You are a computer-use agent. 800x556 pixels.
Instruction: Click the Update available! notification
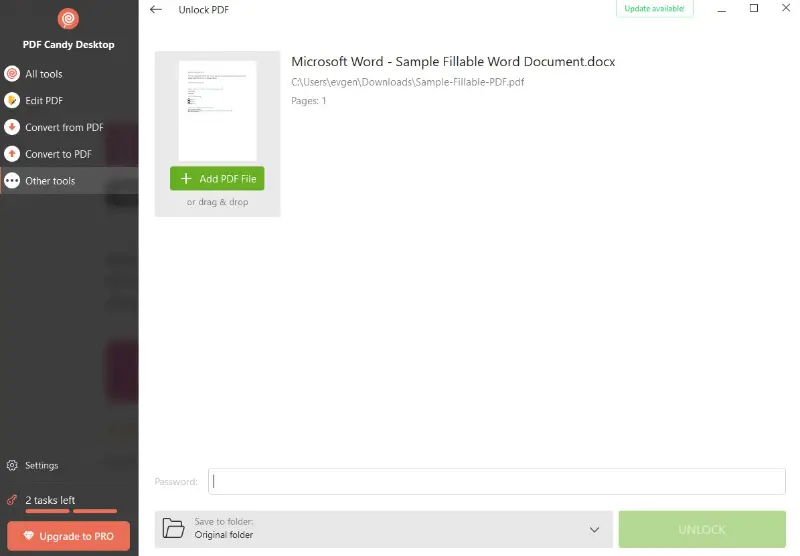(655, 9)
